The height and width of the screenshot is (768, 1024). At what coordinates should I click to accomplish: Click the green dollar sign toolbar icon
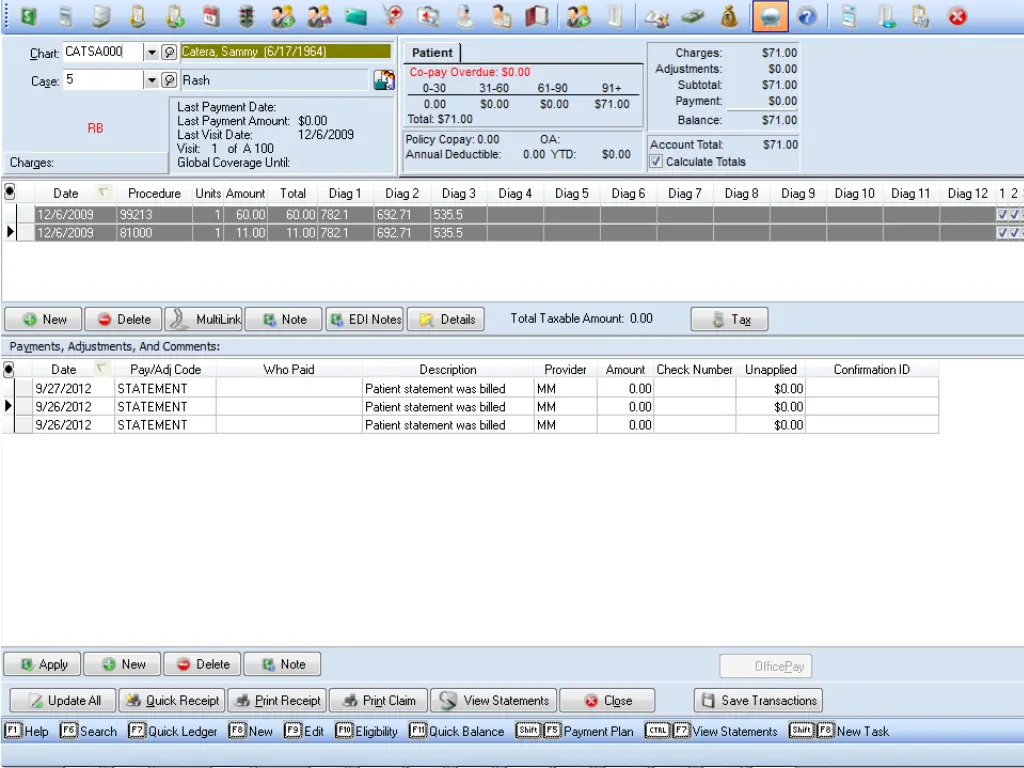point(28,16)
